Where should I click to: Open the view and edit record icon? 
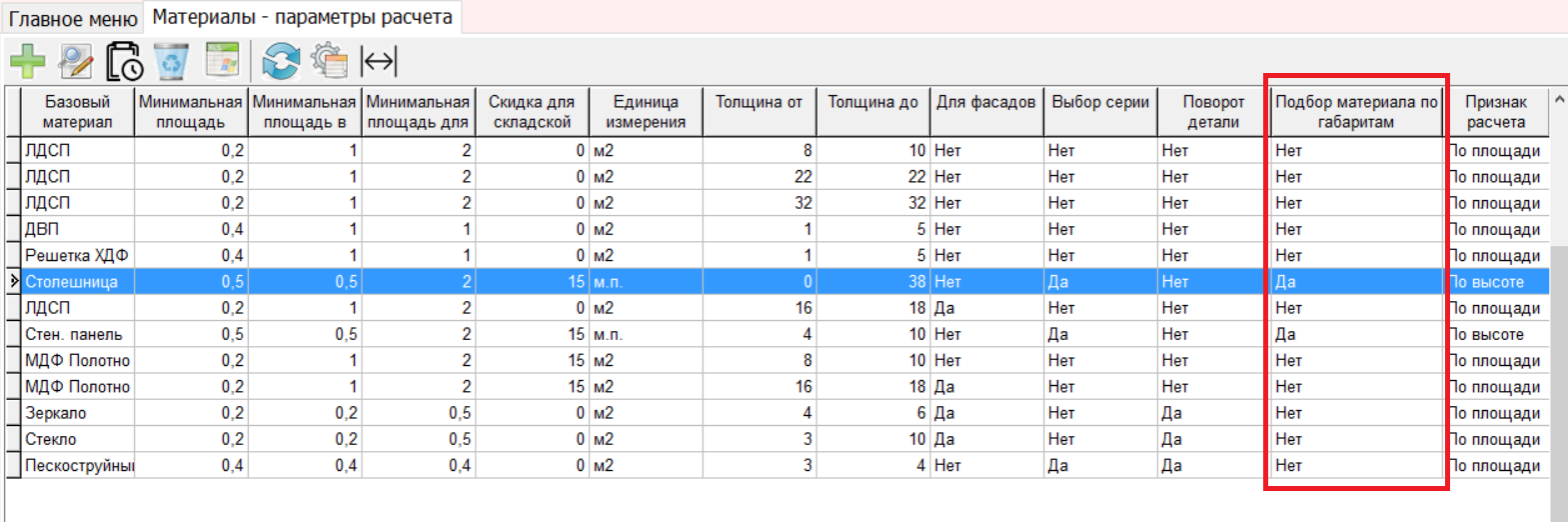[x=76, y=62]
